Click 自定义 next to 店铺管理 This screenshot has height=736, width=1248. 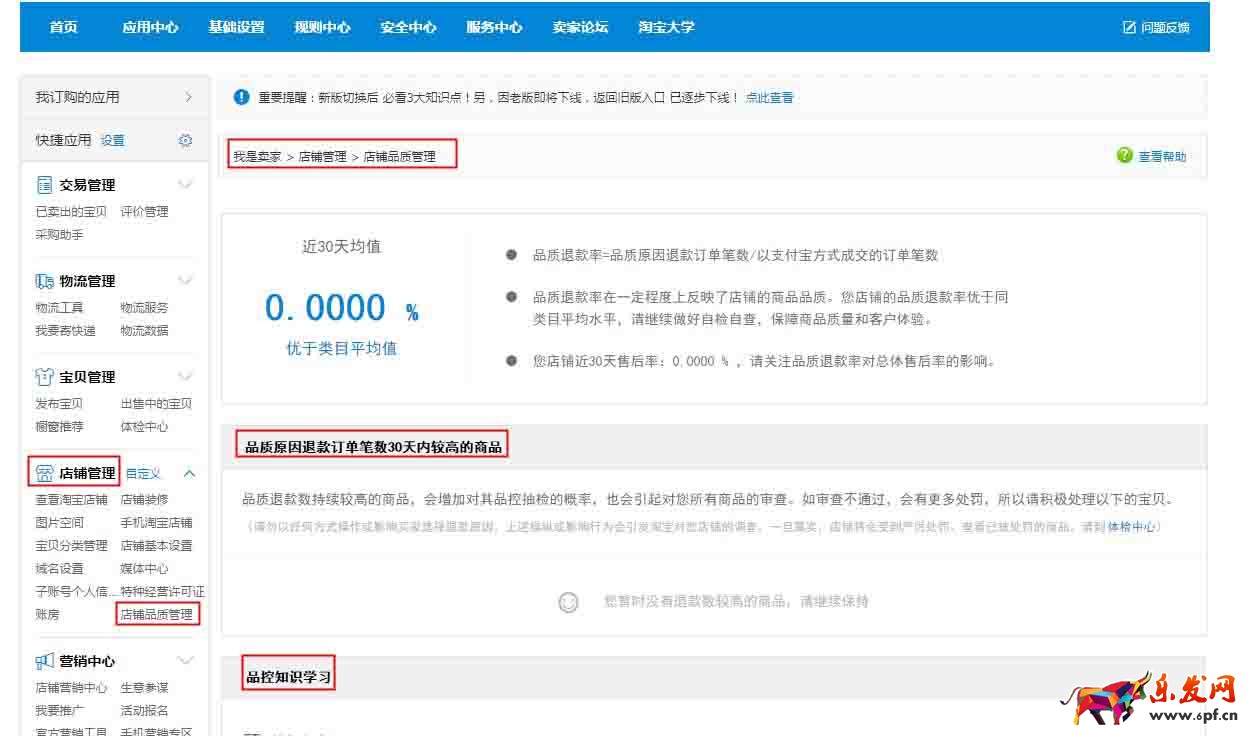coord(143,474)
